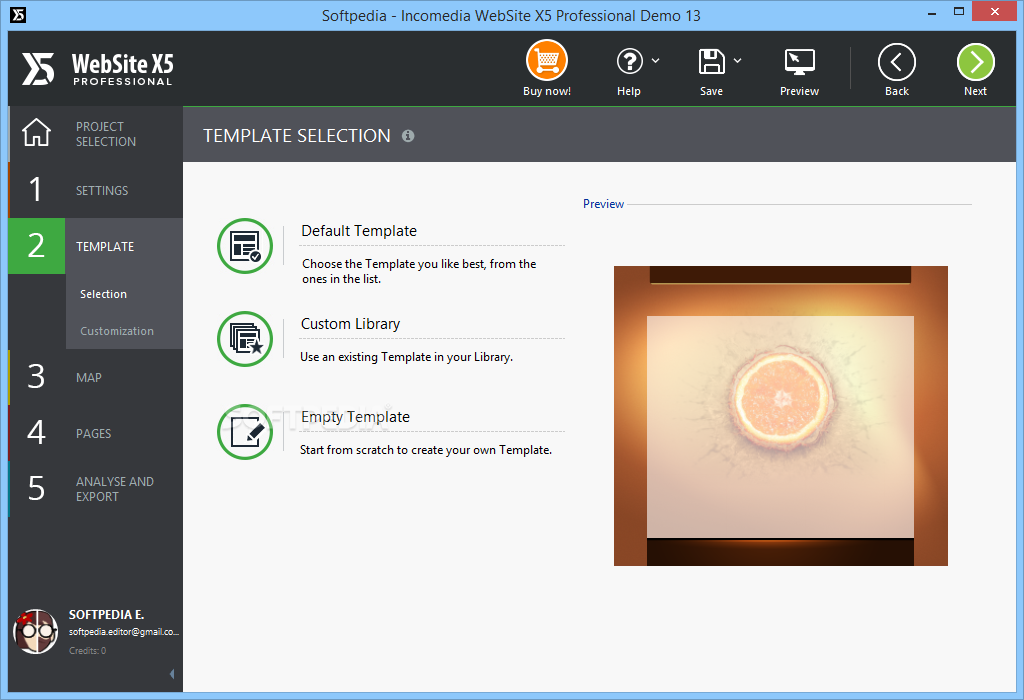Select step 2 Template
This screenshot has height=700, width=1024.
point(95,246)
